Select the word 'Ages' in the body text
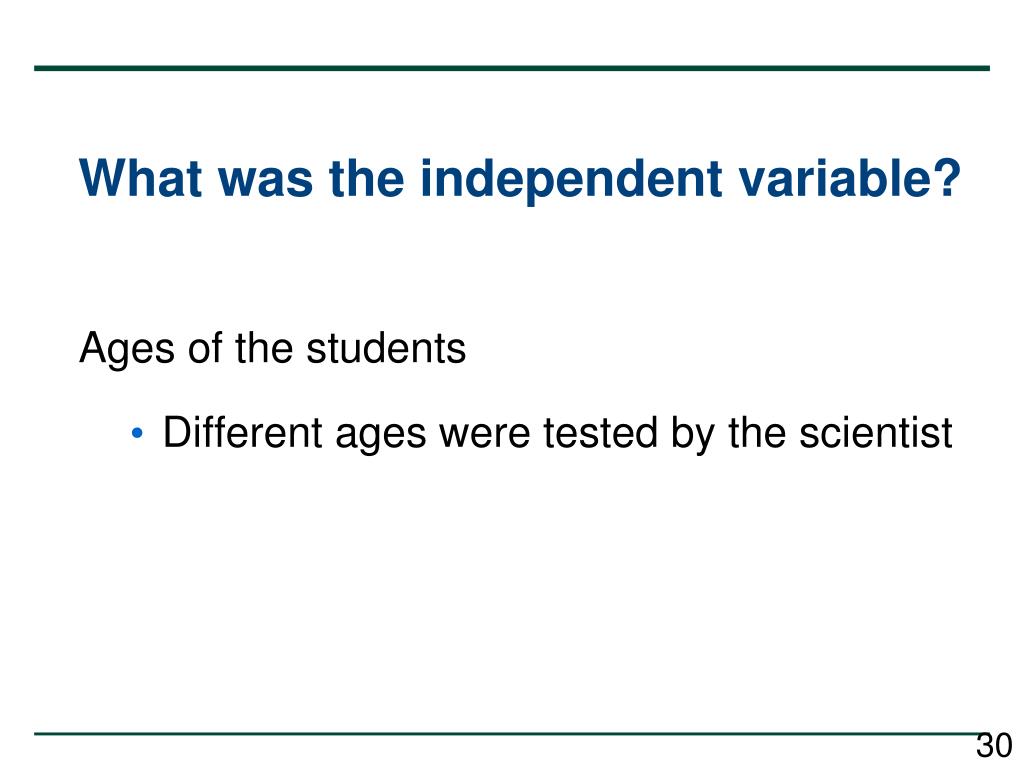Viewport: 1024px width, 768px height. pyautogui.click(x=127, y=351)
